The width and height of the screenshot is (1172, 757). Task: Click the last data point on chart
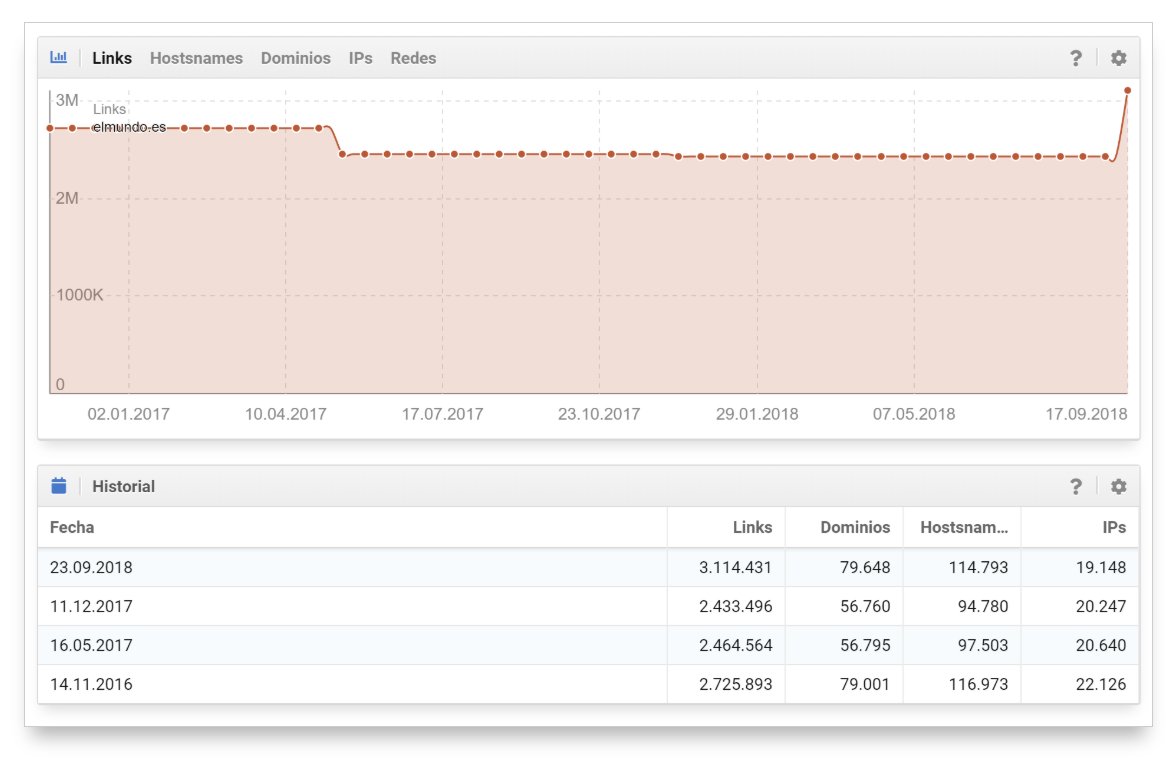tap(1127, 90)
